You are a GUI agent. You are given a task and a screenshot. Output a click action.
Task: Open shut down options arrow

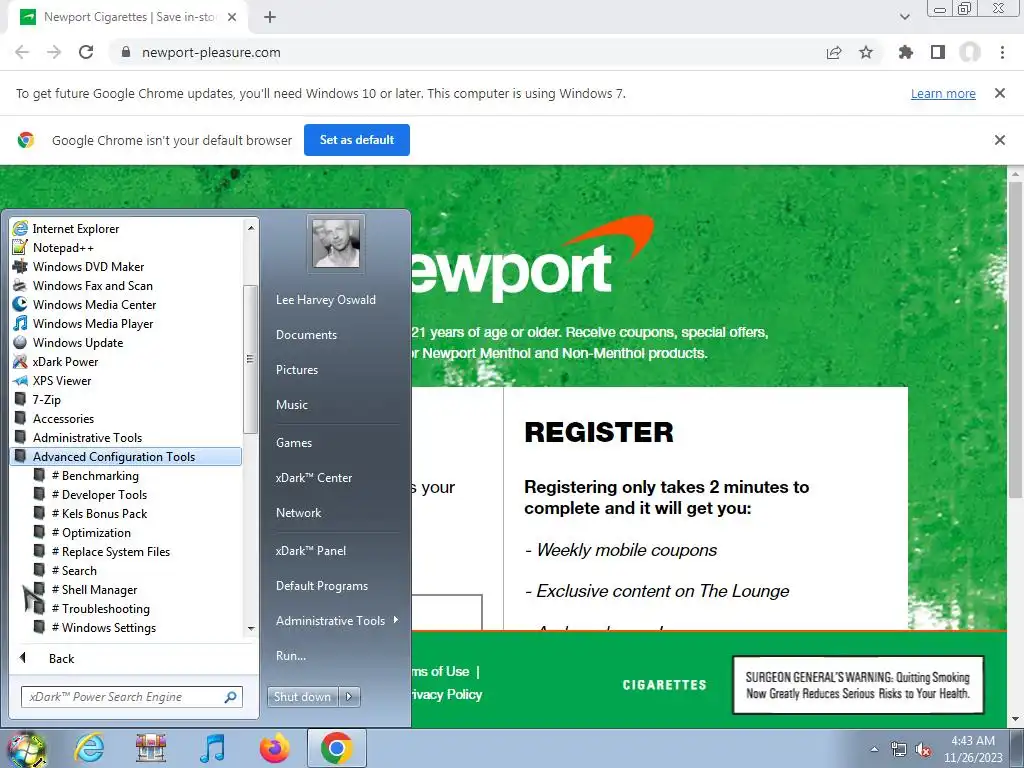(x=349, y=697)
